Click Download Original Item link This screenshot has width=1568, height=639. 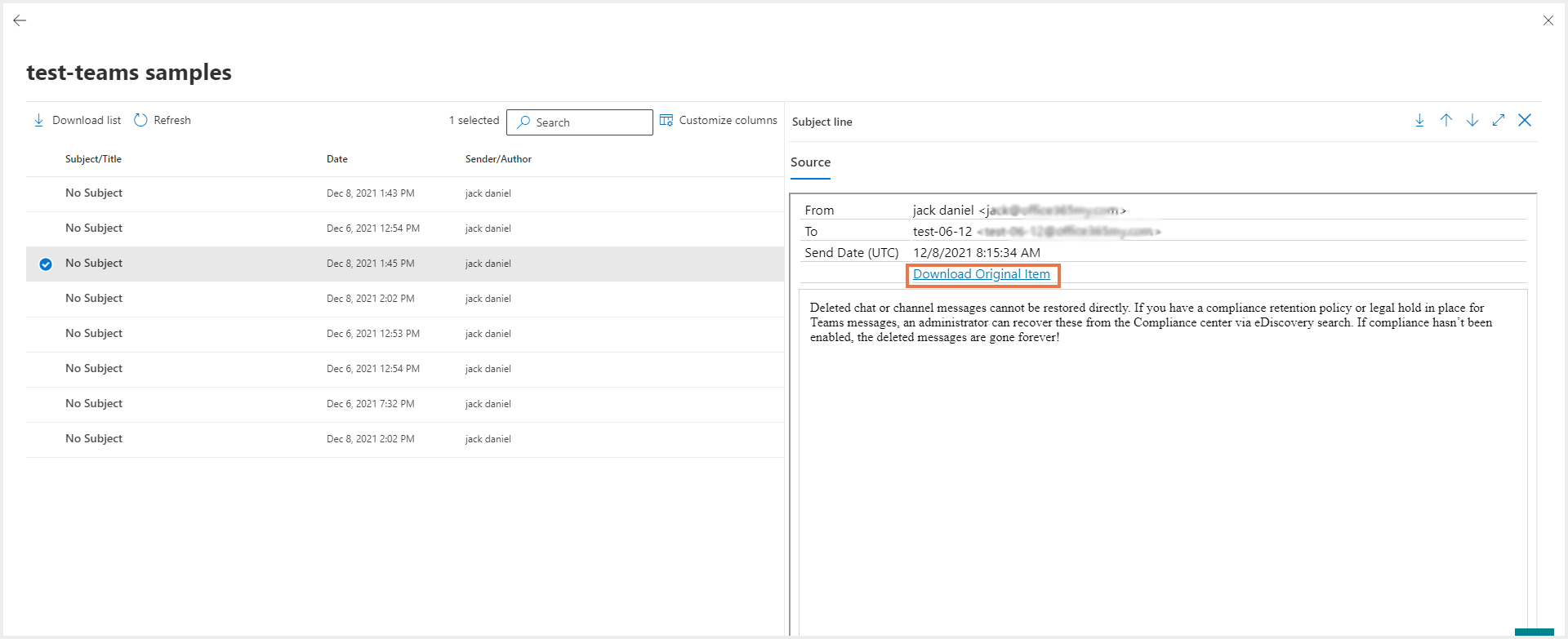(981, 274)
